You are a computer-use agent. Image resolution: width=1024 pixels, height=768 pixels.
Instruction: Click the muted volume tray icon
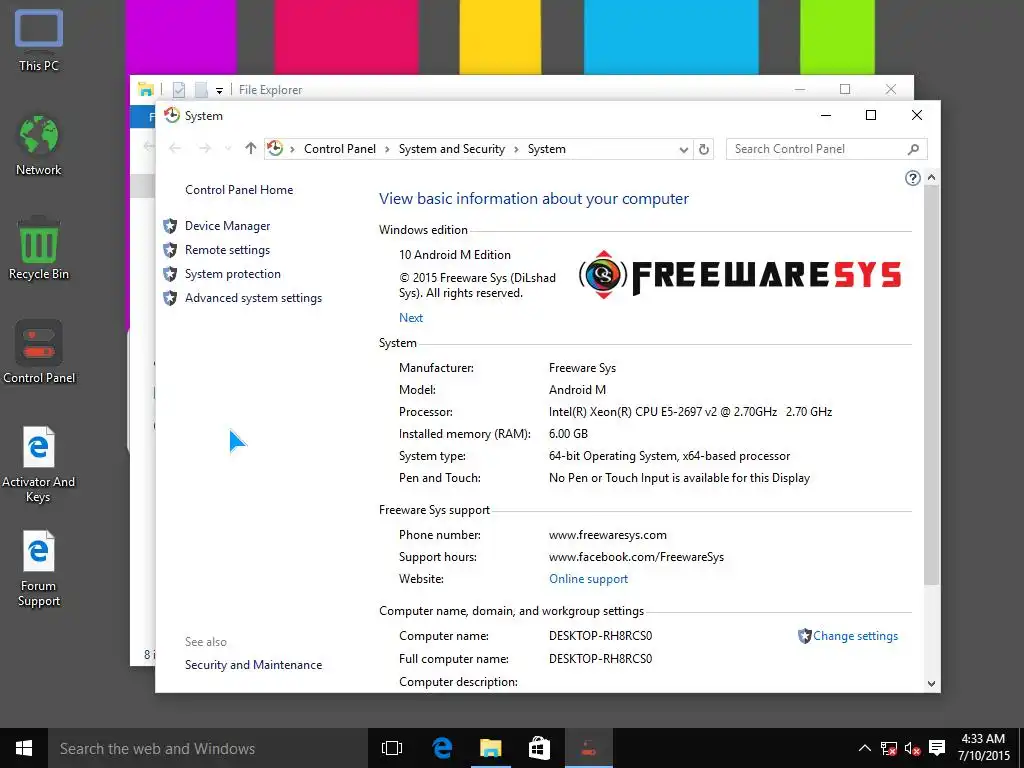(912, 748)
